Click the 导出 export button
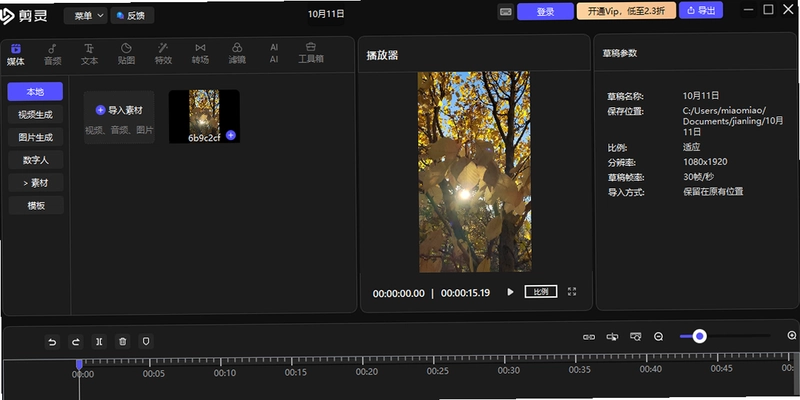The width and height of the screenshot is (800, 400). pyautogui.click(x=701, y=10)
